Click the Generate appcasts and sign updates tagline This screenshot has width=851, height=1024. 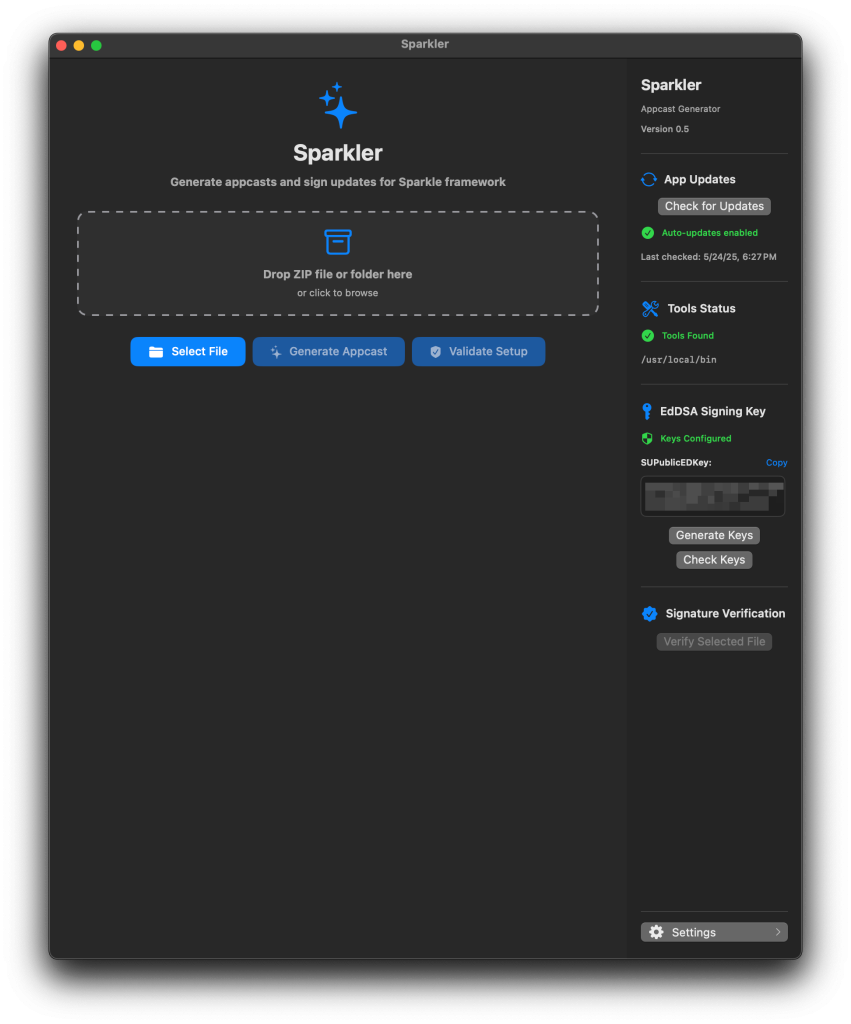point(338,182)
